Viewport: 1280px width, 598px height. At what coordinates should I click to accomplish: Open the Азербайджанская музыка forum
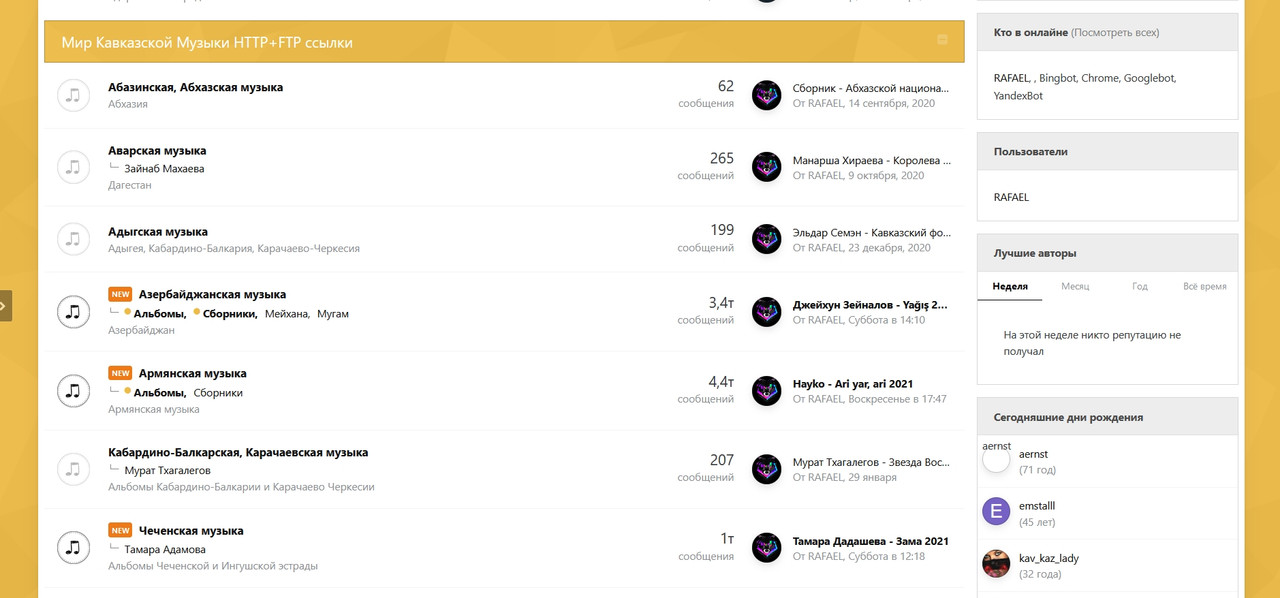(x=212, y=294)
